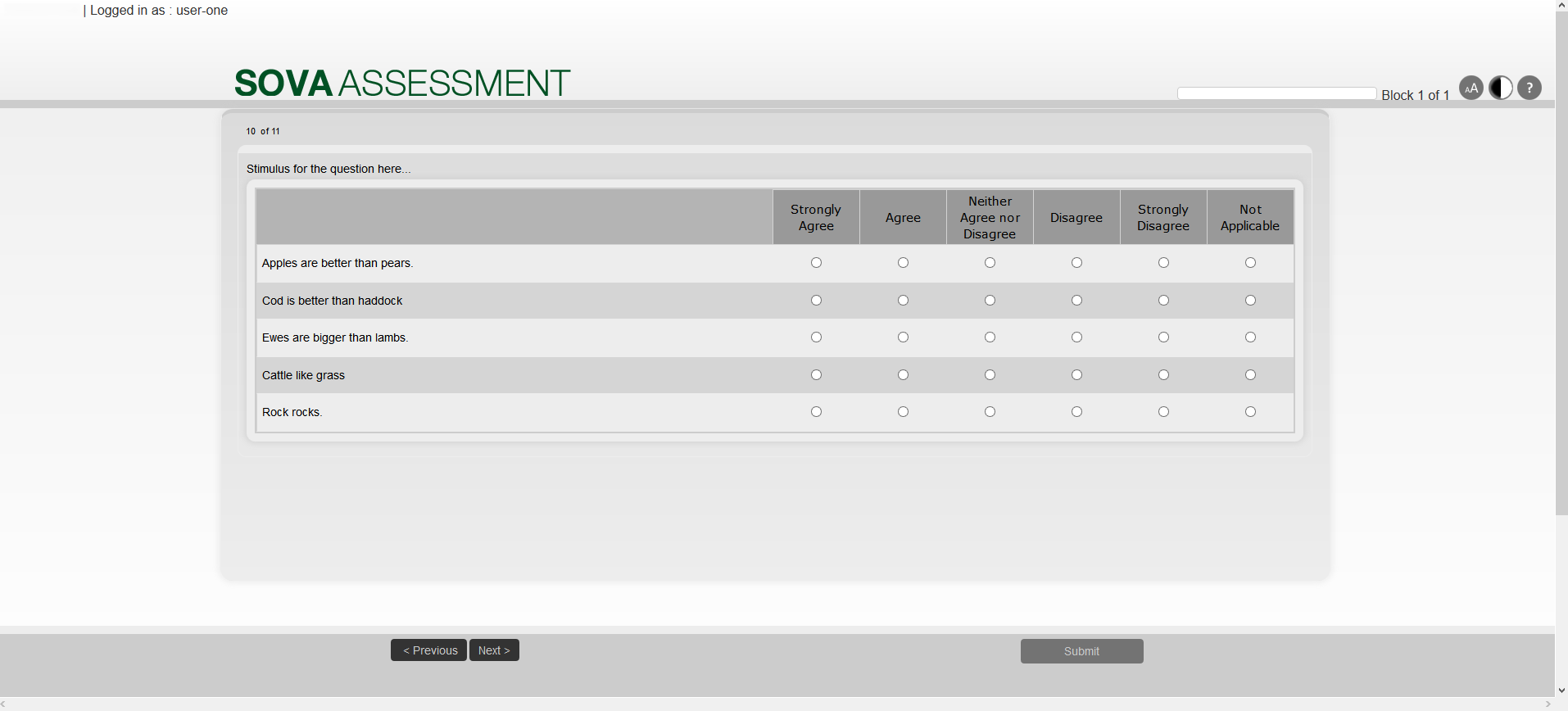Screen dimensions: 1568x711
Task: Click the '10 of 11' question counter
Action: pos(263,131)
